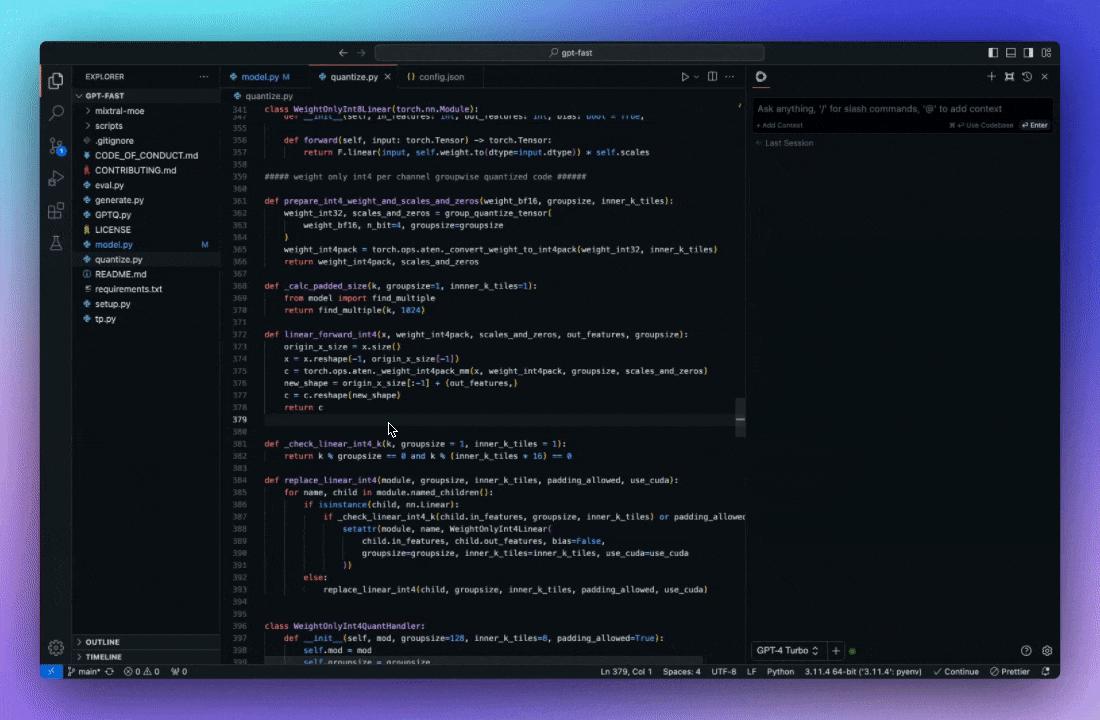Screen dimensions: 1100x720
Task: Open the Extensions view
Action: 55,212
